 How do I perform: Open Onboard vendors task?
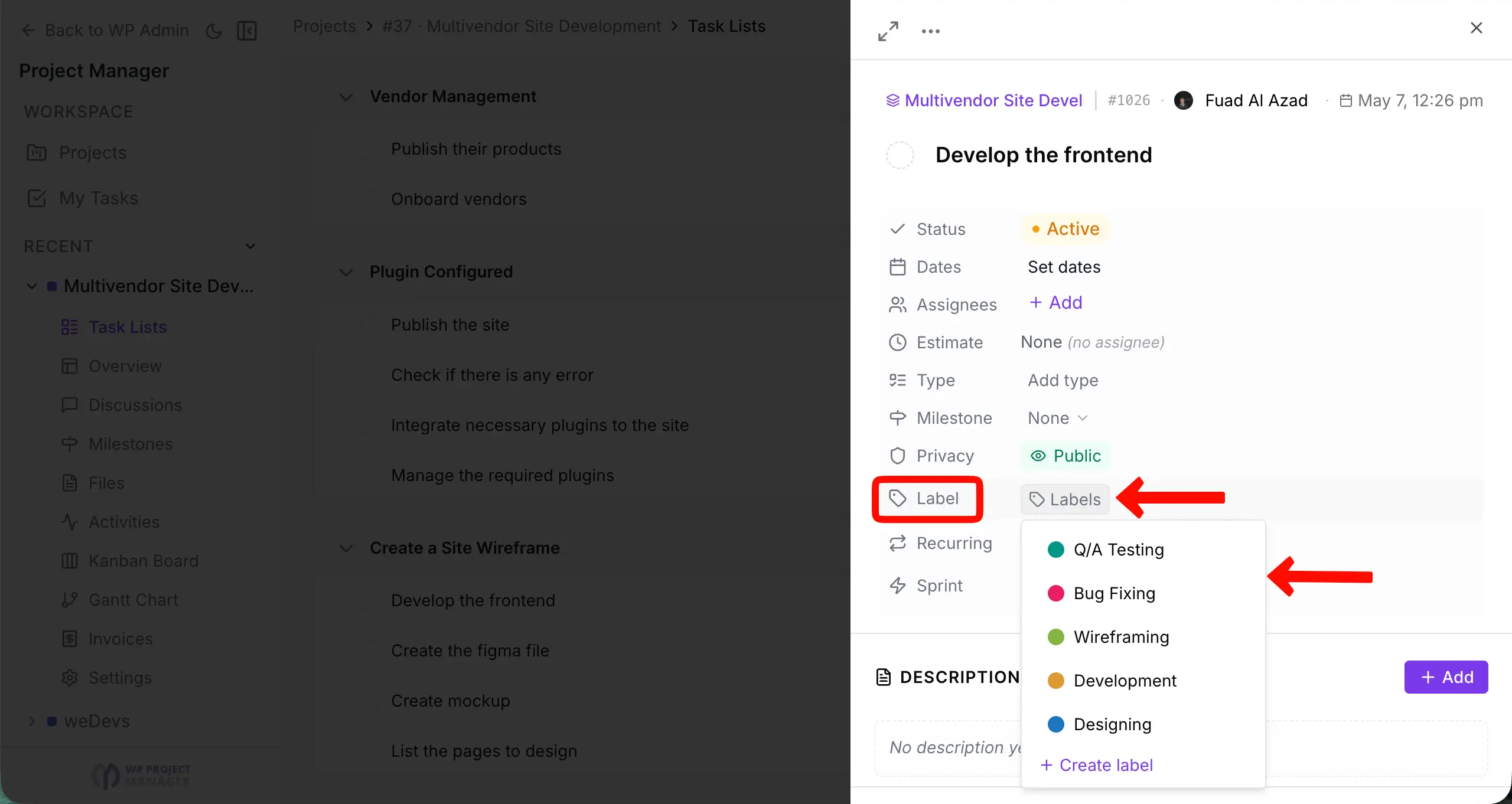(x=459, y=199)
